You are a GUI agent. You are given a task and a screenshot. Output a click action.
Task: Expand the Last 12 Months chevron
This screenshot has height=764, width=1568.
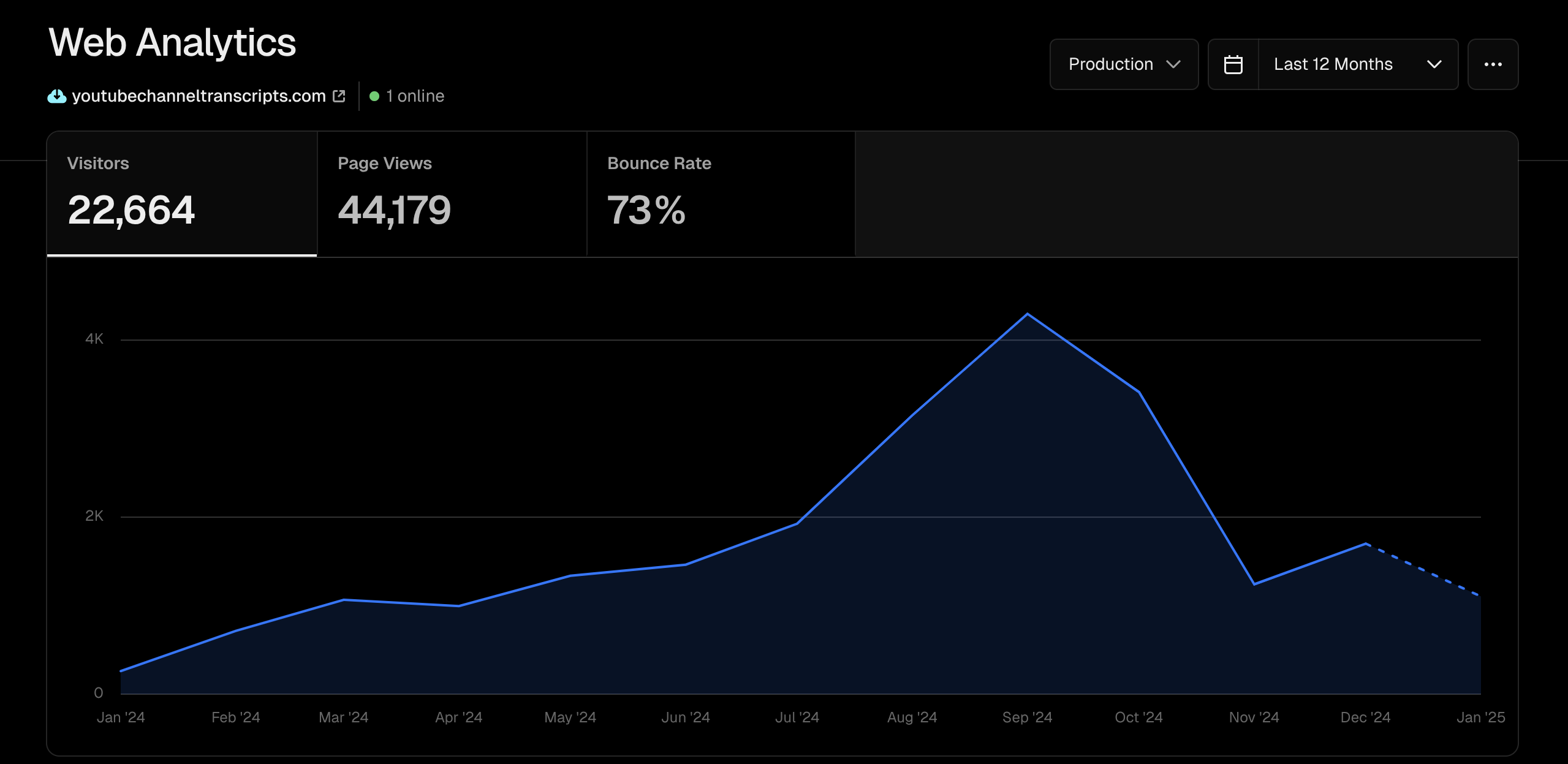click(1434, 64)
